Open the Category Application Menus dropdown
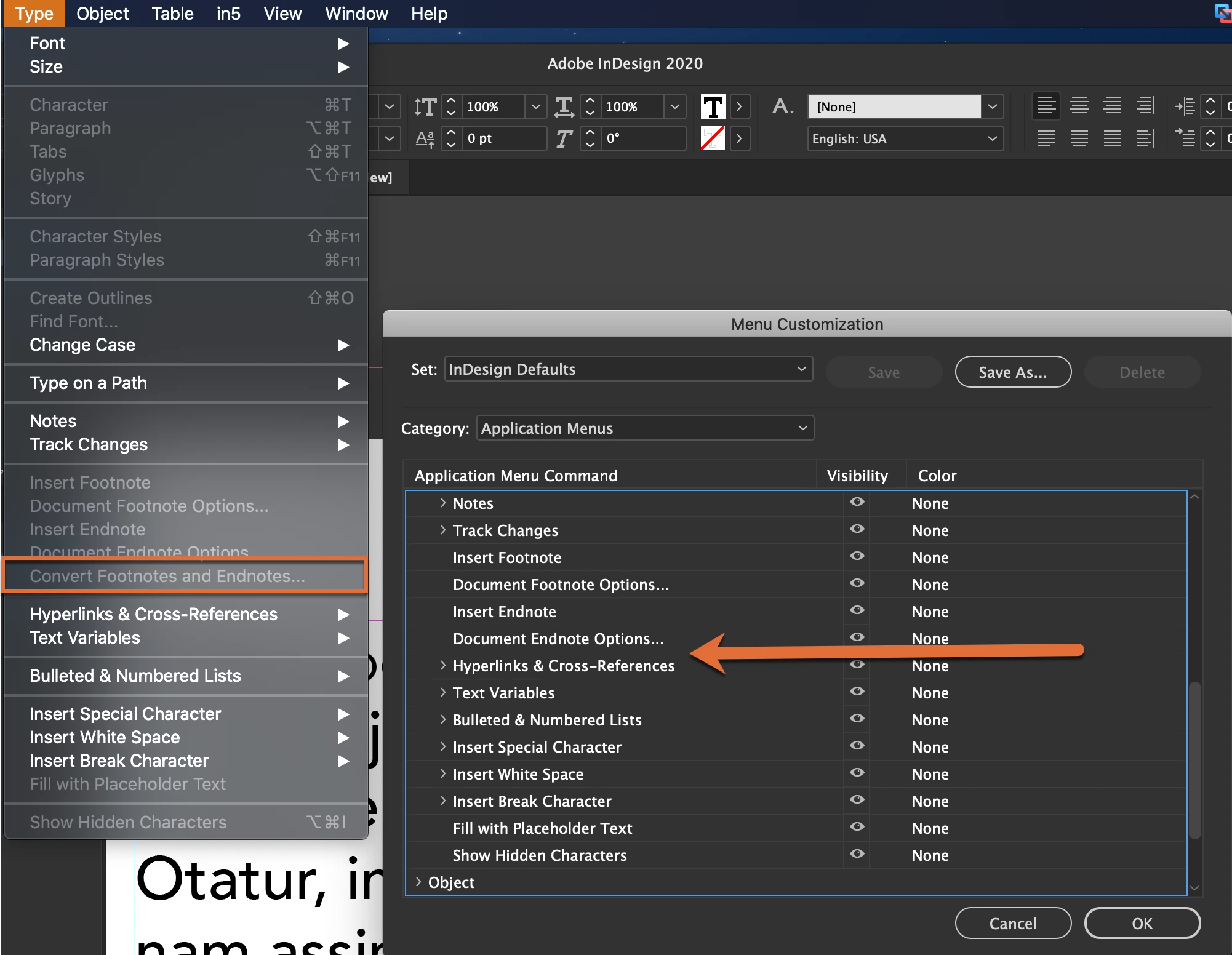Image resolution: width=1232 pixels, height=955 pixels. coord(644,428)
